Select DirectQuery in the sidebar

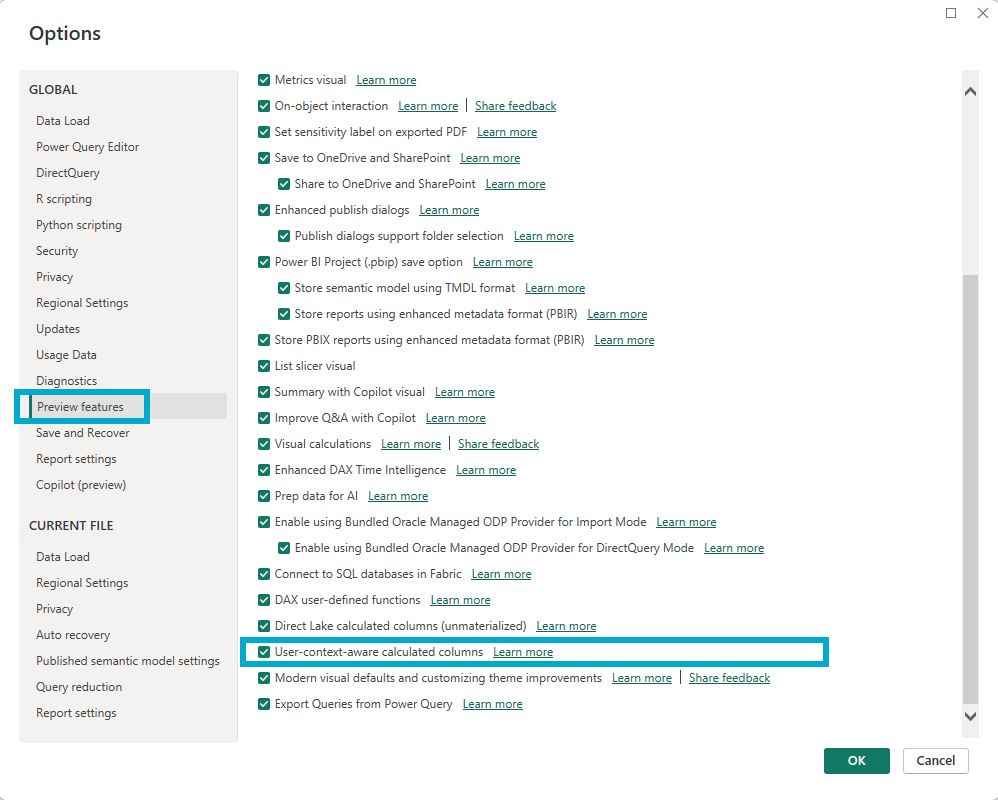(67, 173)
